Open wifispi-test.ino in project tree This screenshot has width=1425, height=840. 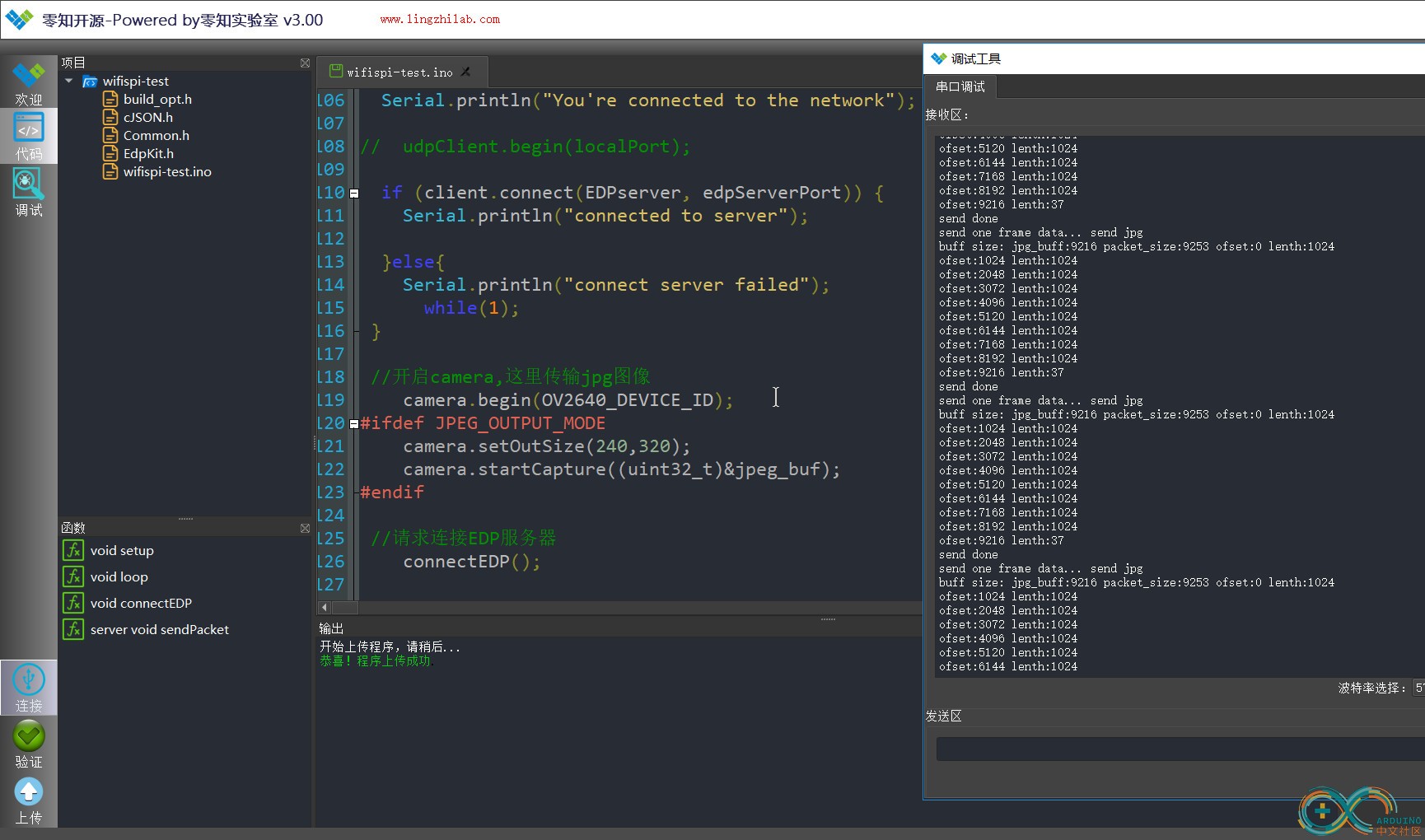click(167, 171)
